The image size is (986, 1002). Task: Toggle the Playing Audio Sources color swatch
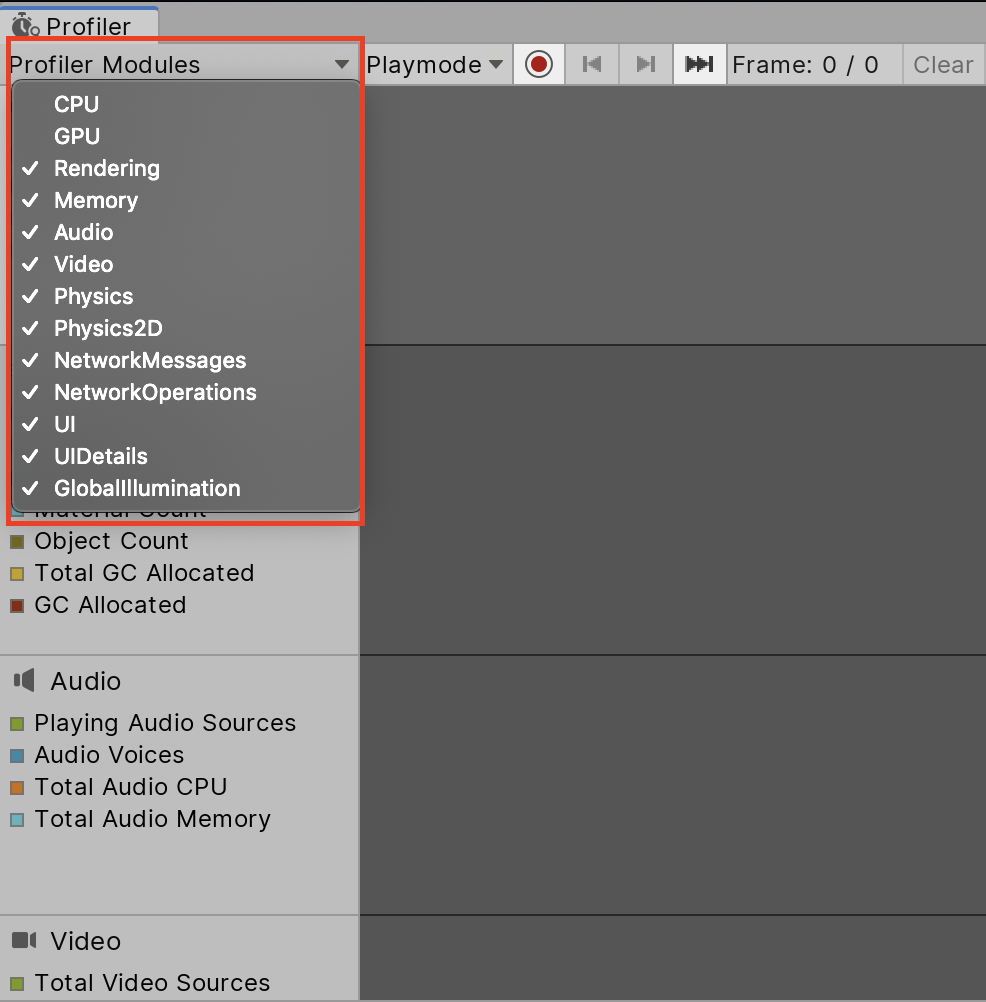coord(17,724)
